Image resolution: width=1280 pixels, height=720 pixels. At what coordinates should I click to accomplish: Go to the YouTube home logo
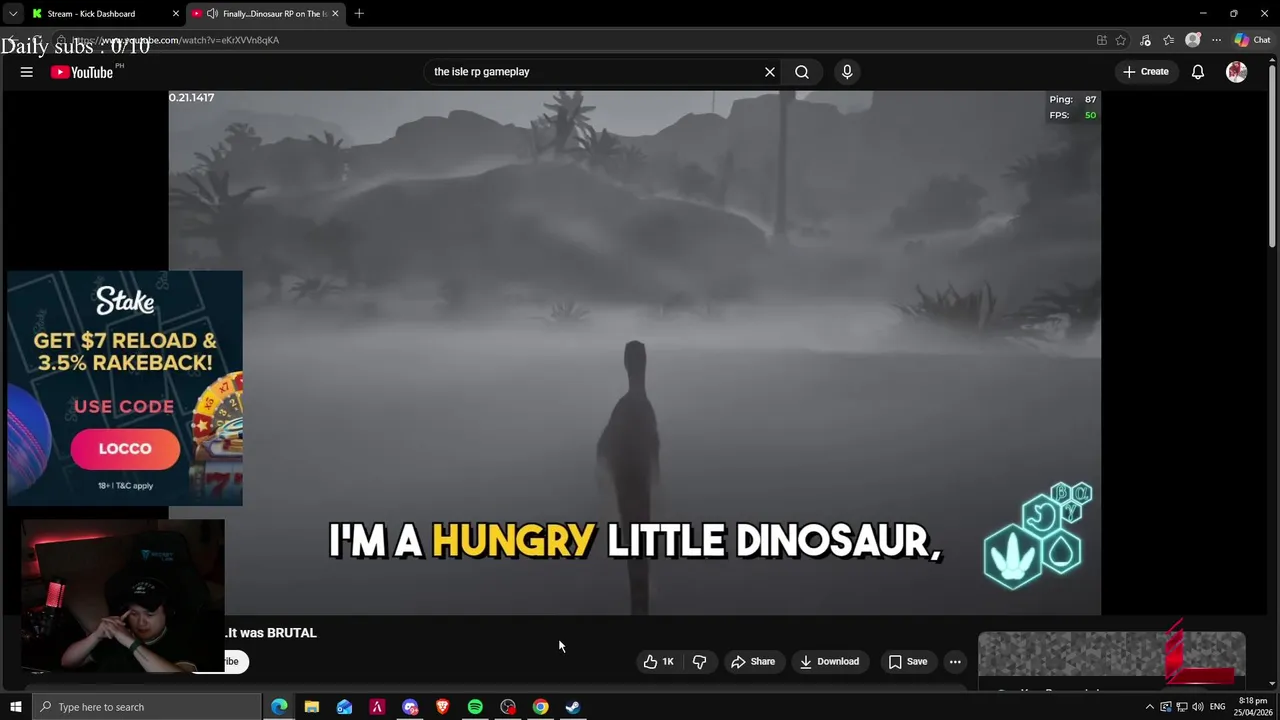coord(82,72)
